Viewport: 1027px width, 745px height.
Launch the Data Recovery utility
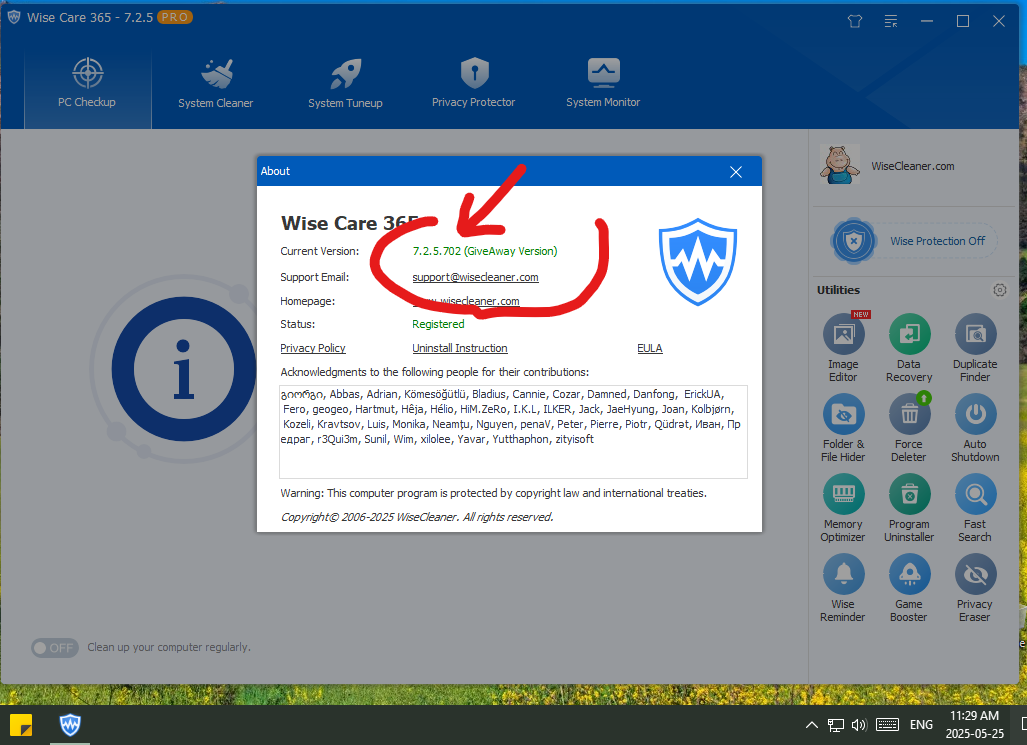(908, 347)
